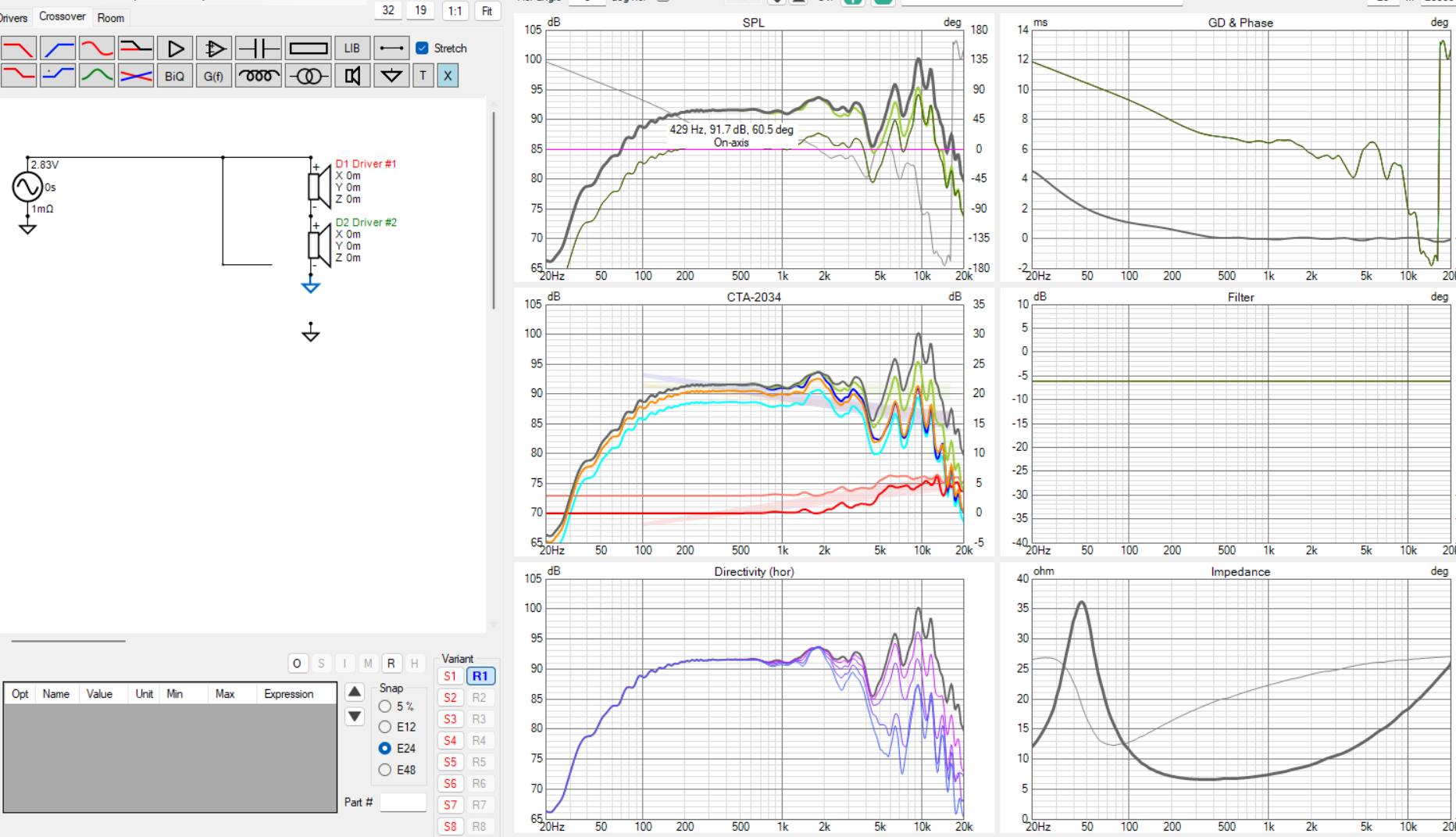
Task: Toggle the highlighted X button in the toolbar
Action: click(448, 75)
